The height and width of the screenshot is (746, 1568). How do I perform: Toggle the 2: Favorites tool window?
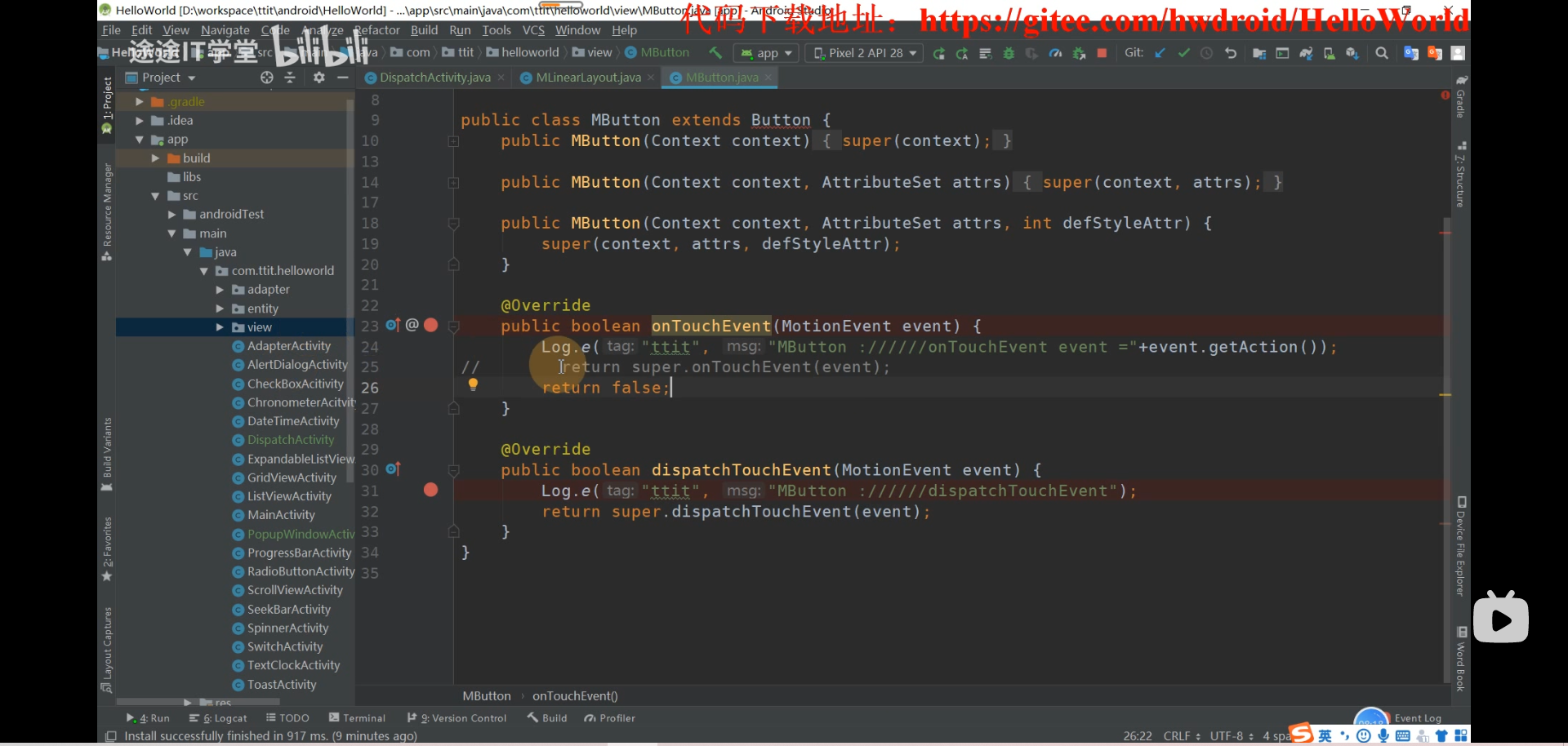pos(107,548)
